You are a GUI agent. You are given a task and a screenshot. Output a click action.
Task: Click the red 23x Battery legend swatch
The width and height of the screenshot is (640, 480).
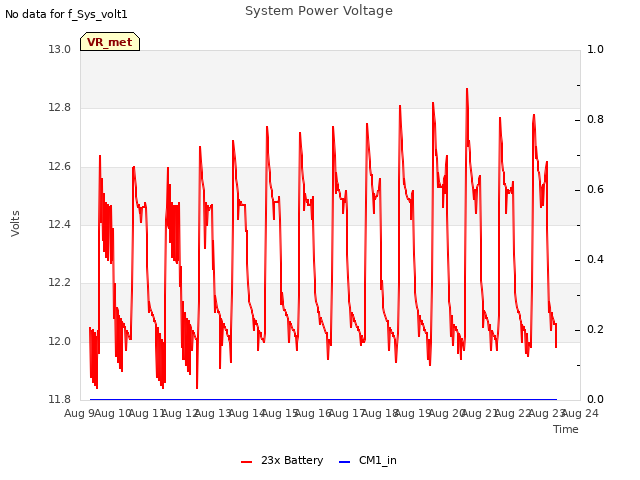247,462
